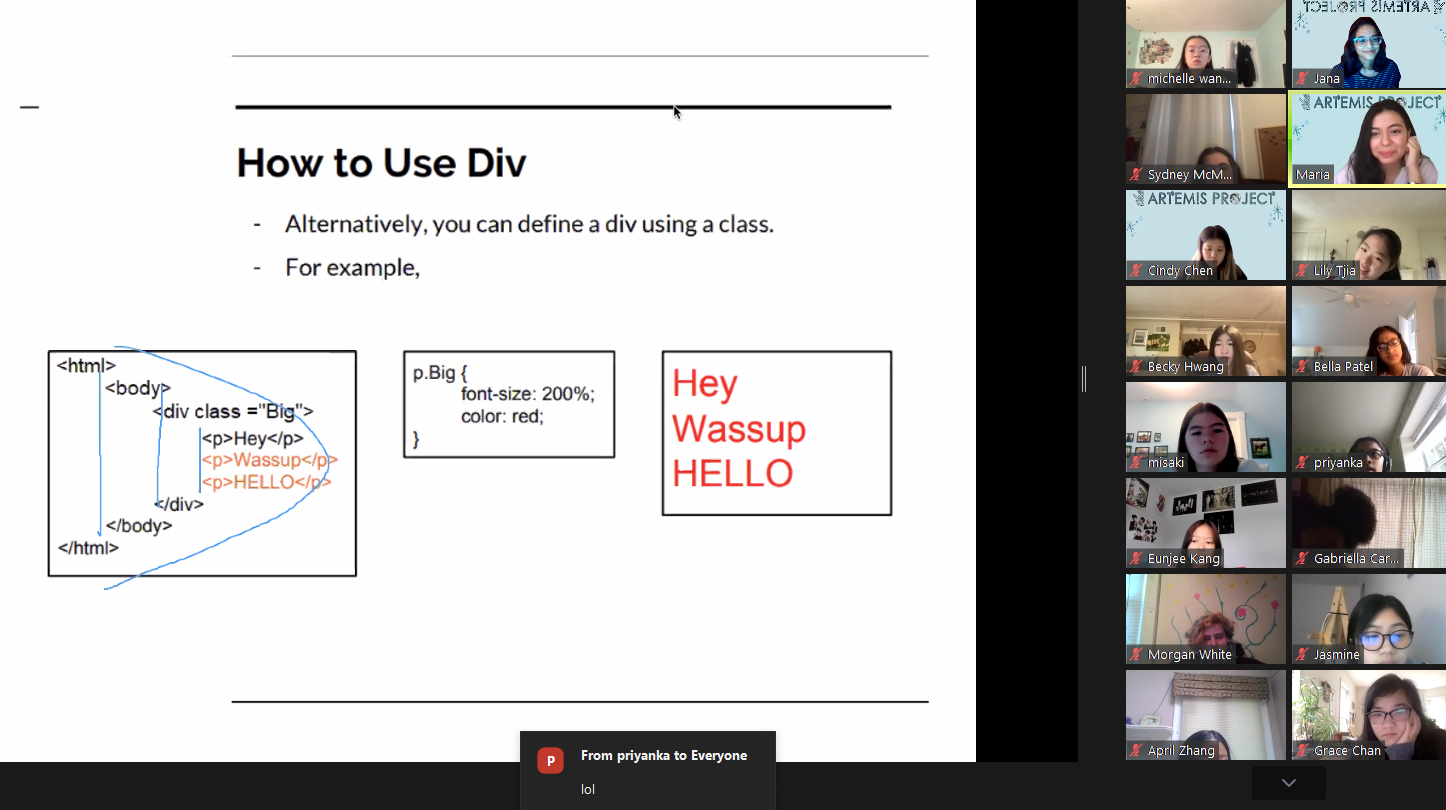Click the 'From priyanka to Everyone' header text
1446x810 pixels.
pyautogui.click(x=664, y=755)
